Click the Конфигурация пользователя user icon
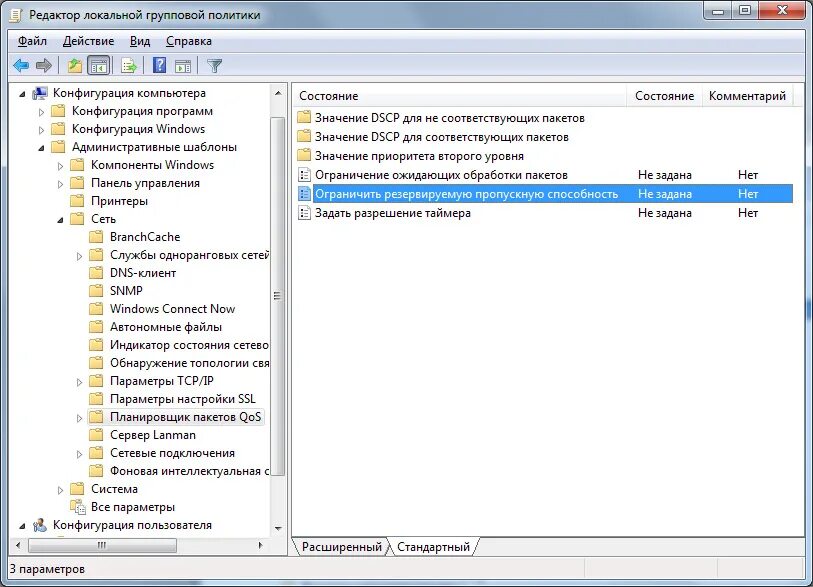Image resolution: width=813 pixels, height=587 pixels. [40, 525]
